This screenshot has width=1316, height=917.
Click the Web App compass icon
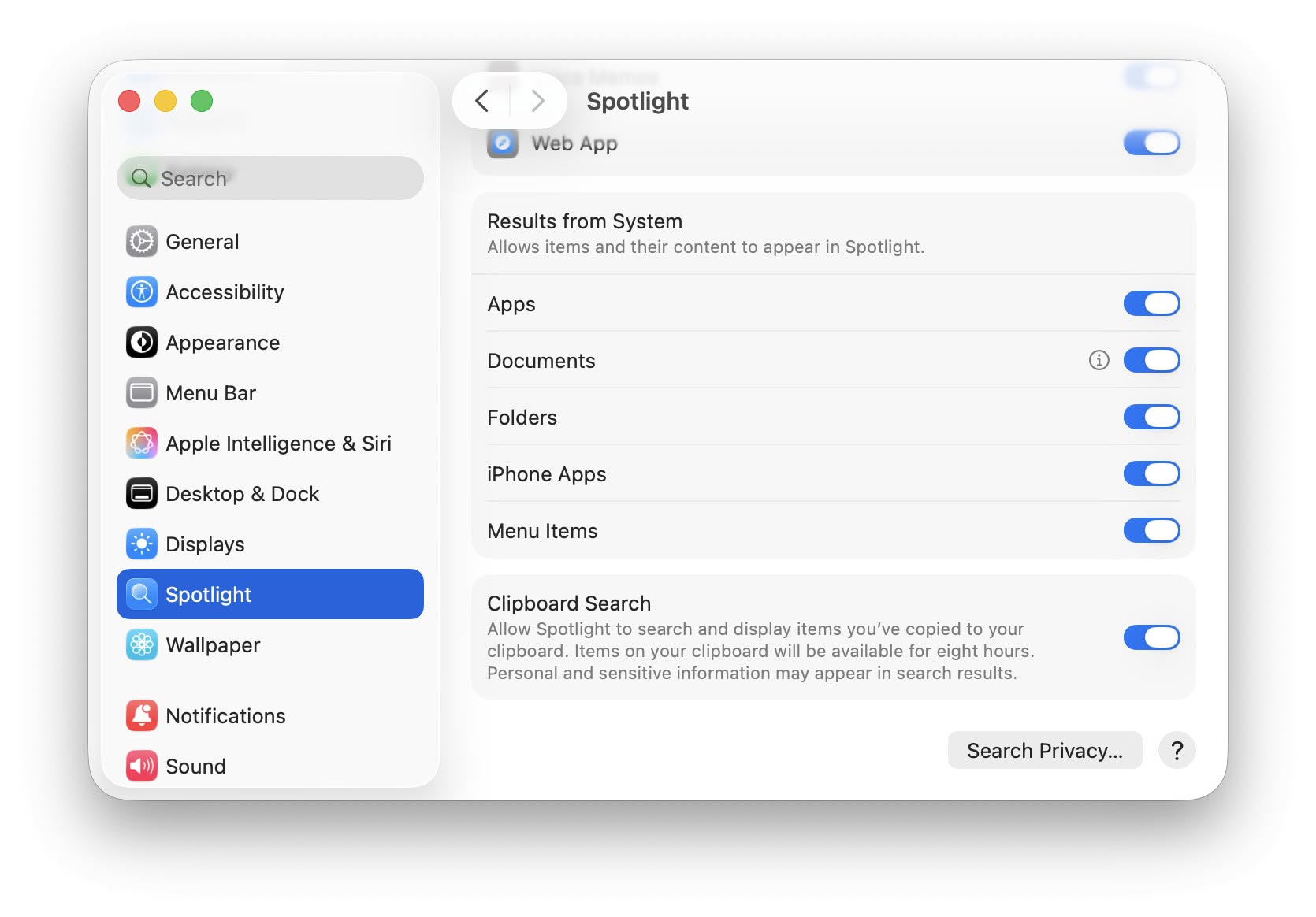503,143
